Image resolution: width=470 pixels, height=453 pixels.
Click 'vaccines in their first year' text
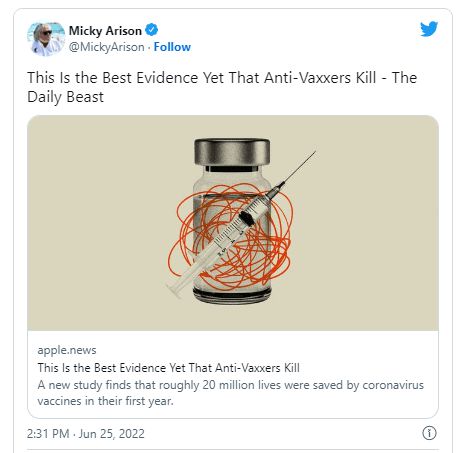tap(105, 401)
